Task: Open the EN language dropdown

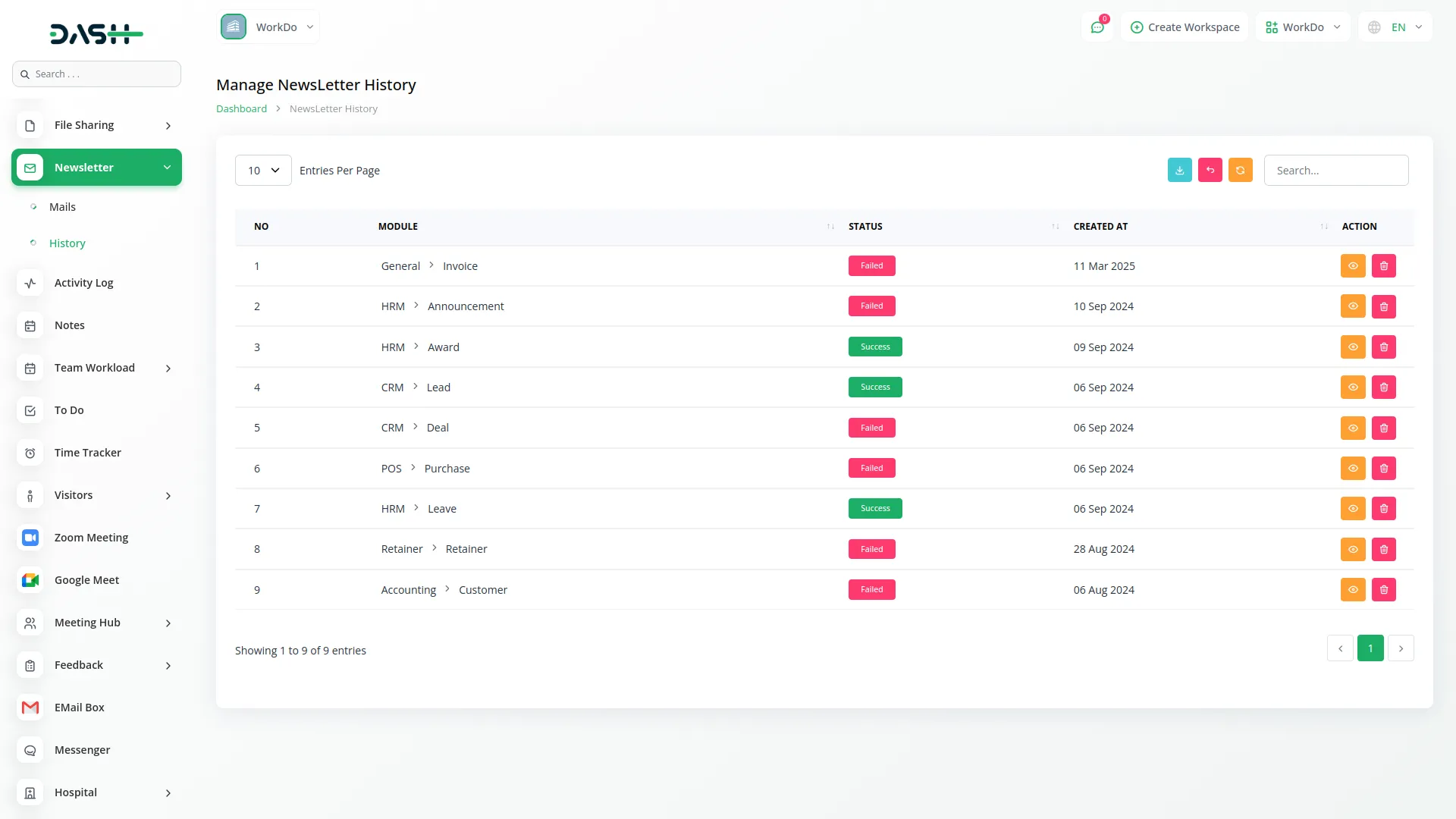Action: coord(1397,27)
